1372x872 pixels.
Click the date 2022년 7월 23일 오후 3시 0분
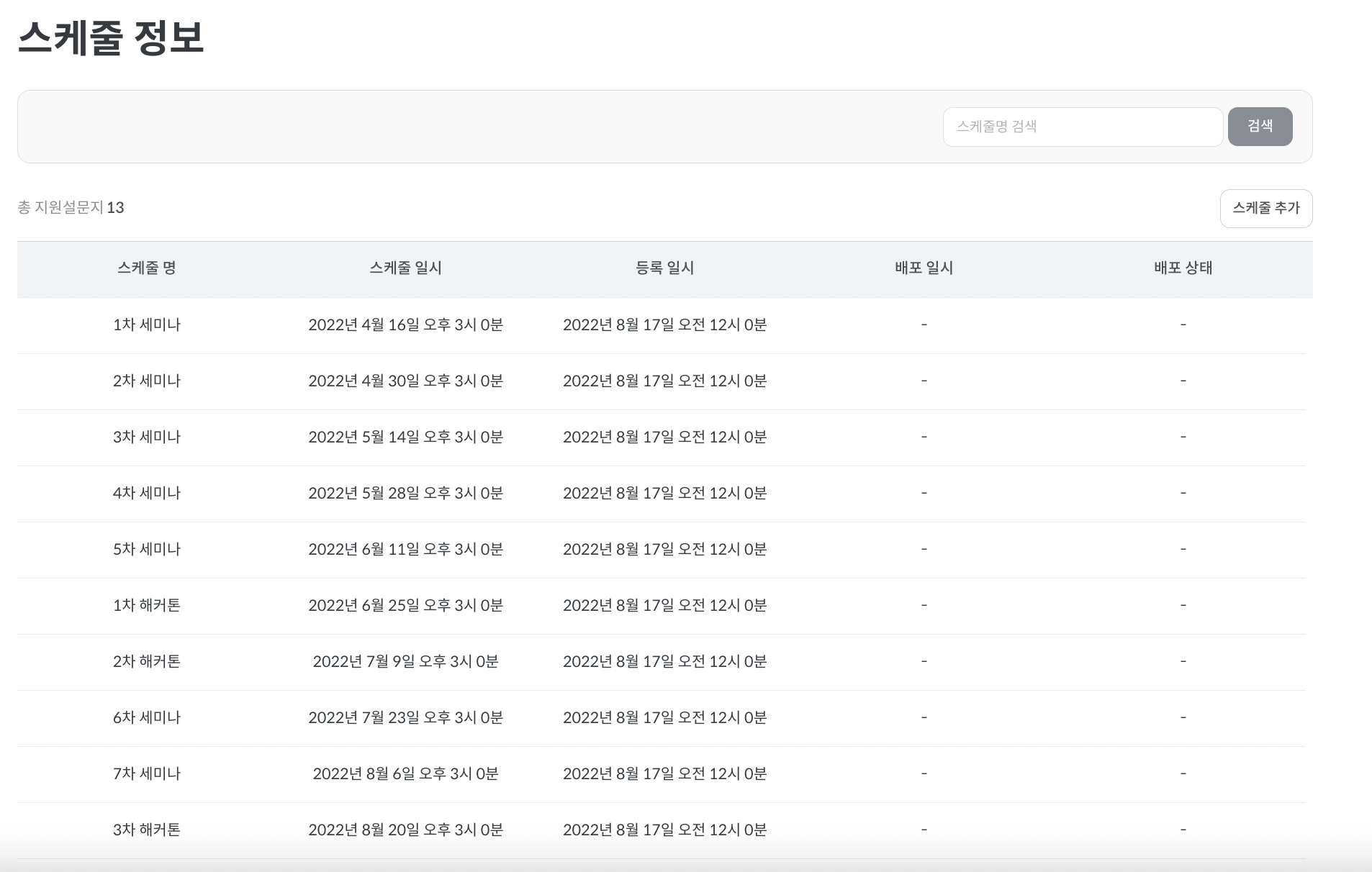[406, 717]
